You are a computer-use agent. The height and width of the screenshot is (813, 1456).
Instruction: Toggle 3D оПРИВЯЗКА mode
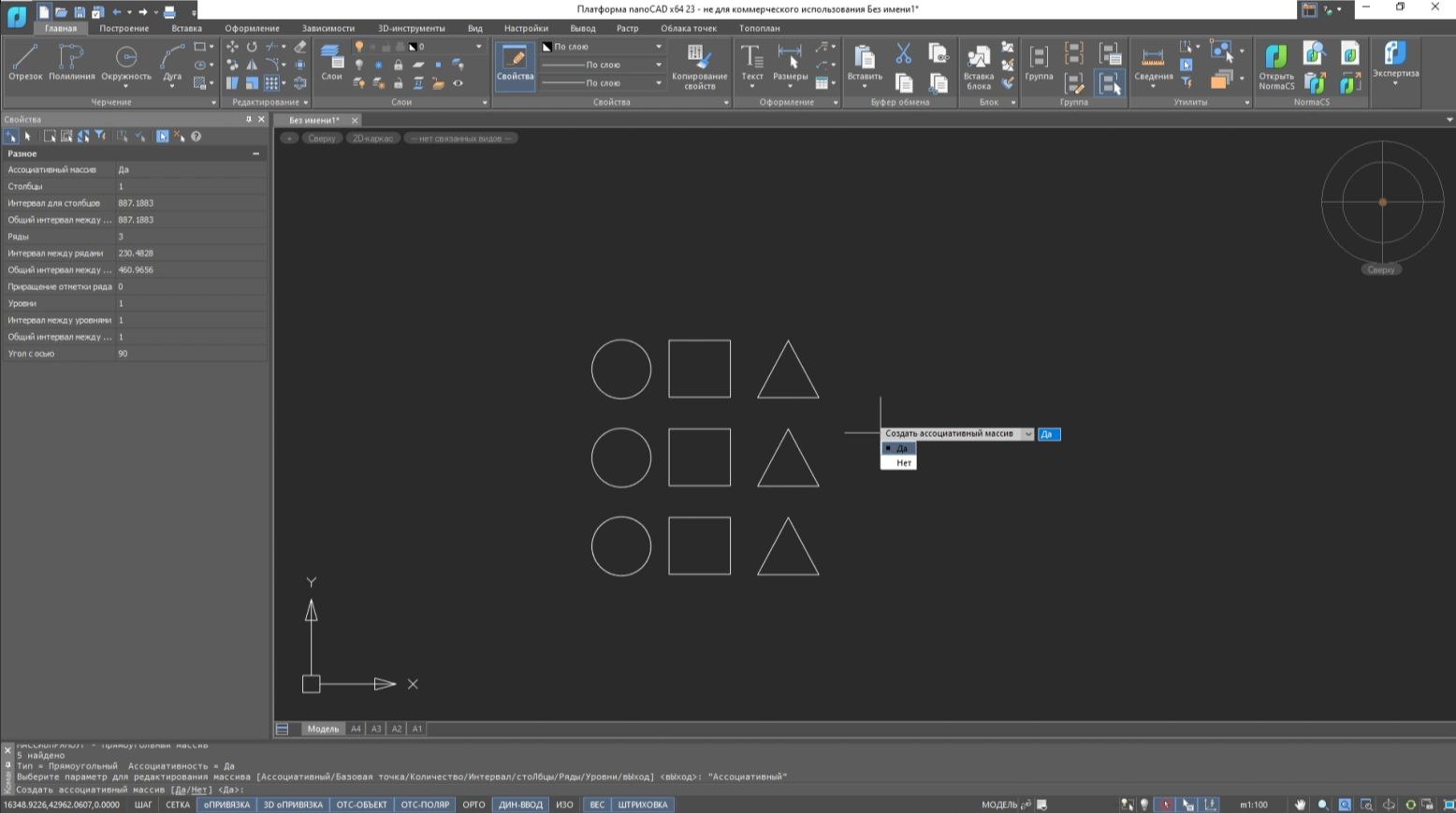pyautogui.click(x=293, y=805)
